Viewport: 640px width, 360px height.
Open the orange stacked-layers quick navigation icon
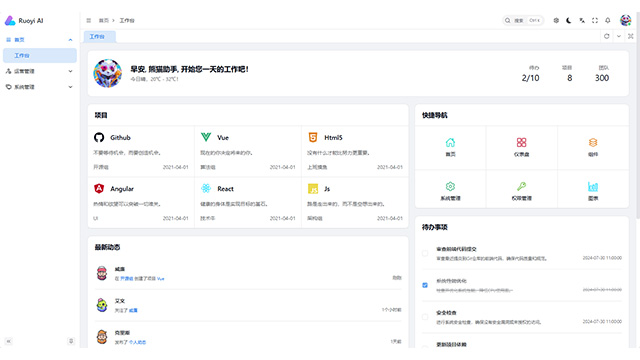pos(593,142)
